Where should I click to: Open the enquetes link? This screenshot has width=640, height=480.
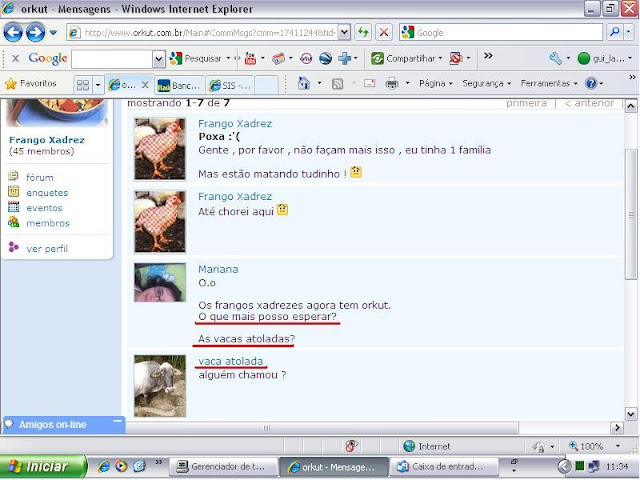47,193
